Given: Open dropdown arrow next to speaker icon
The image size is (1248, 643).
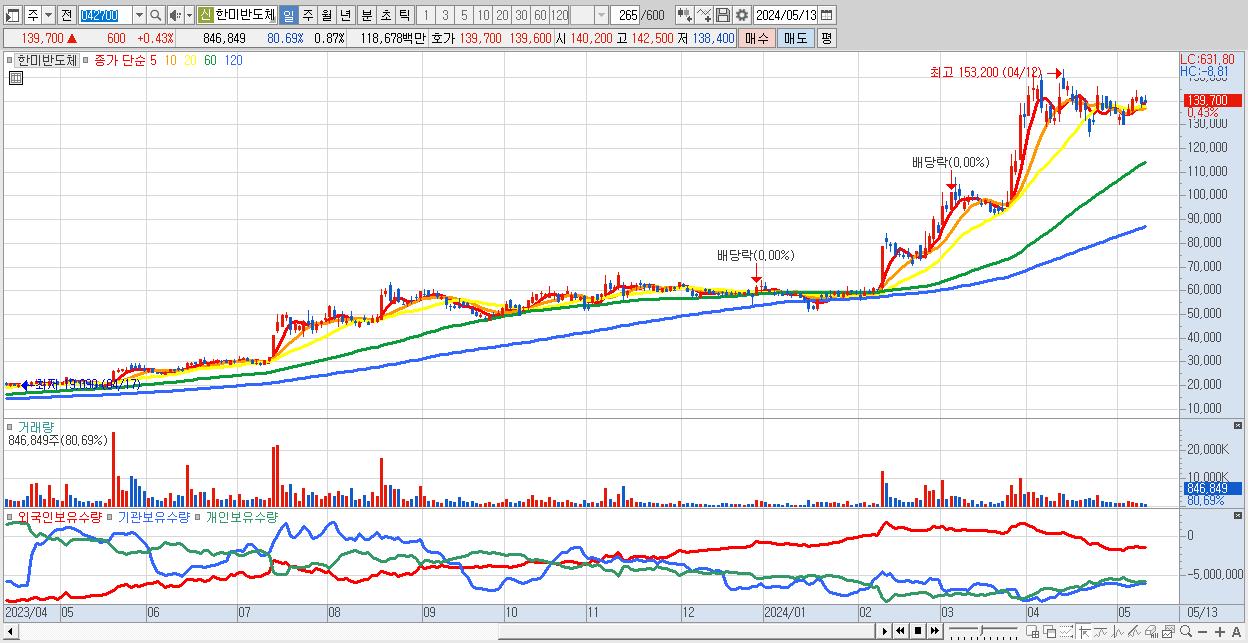Looking at the screenshot, I should click(x=189, y=15).
